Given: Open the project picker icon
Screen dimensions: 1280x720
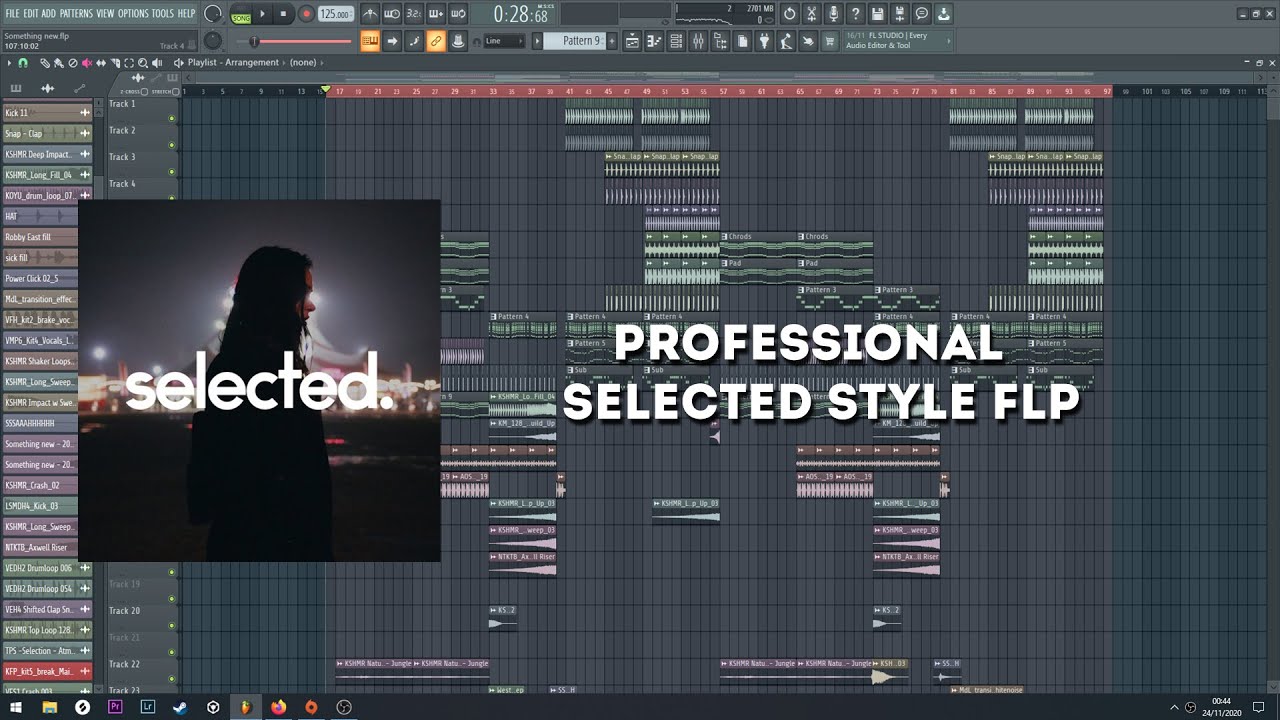Looking at the screenshot, I should 742,41.
